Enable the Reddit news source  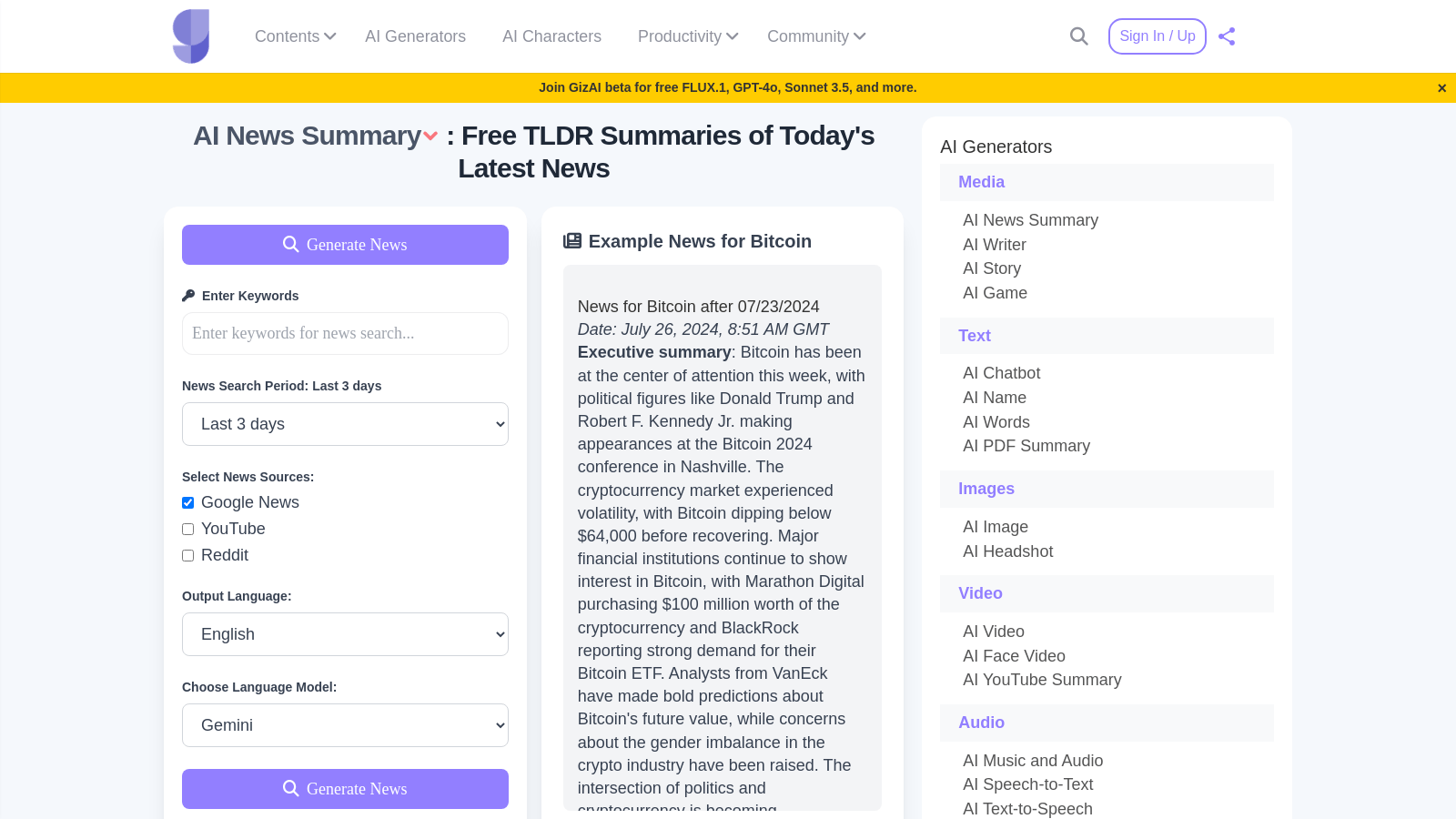[x=188, y=556]
